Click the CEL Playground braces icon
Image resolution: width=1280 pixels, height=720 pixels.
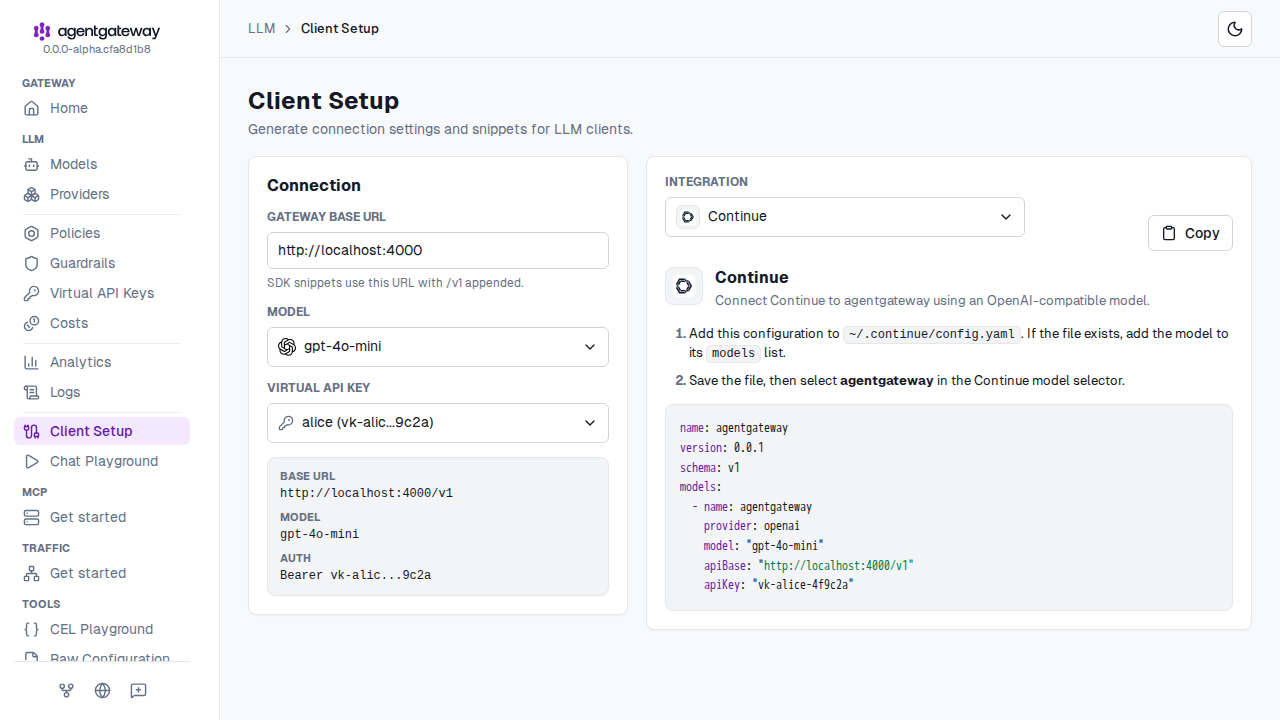[32, 629]
